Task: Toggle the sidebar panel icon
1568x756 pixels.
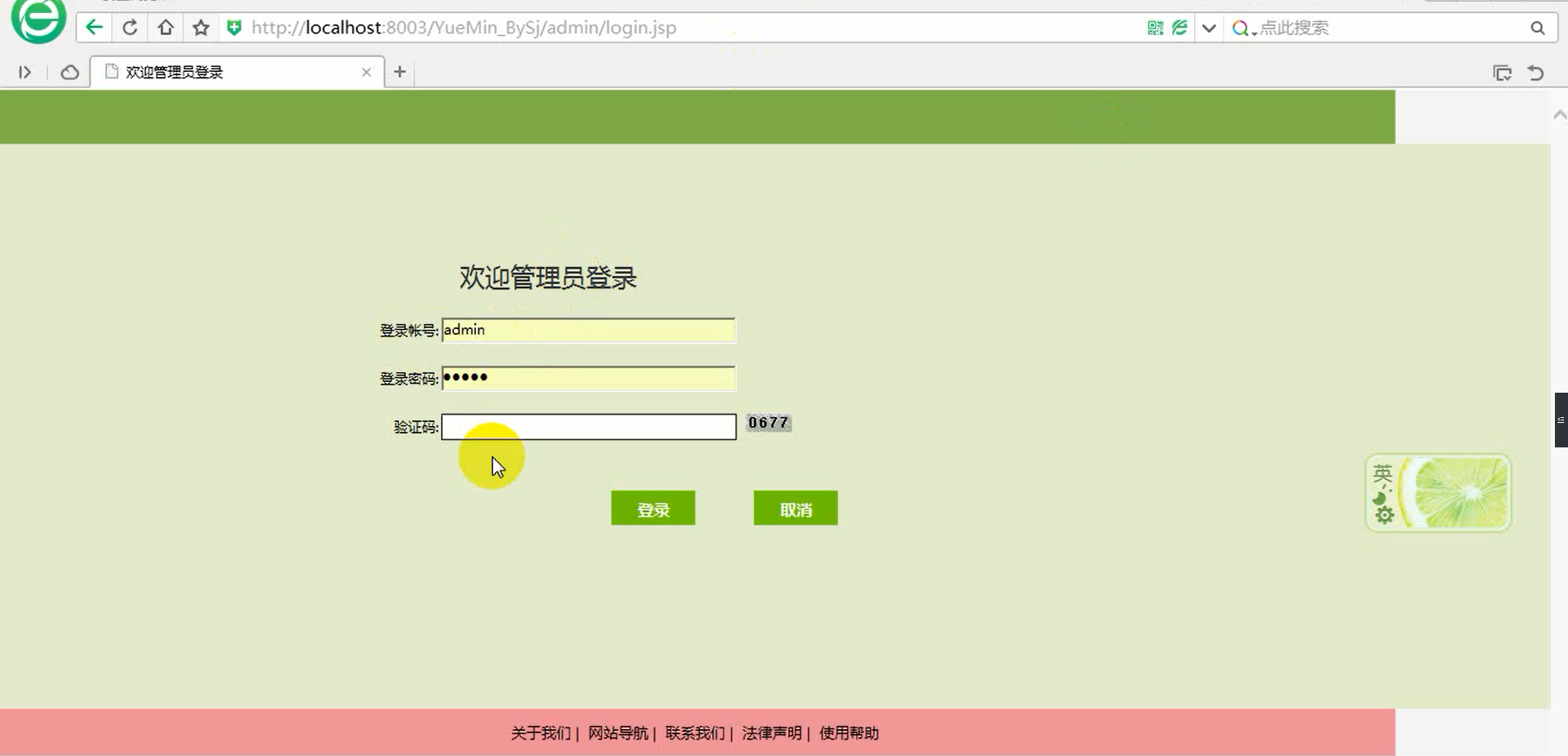Action: point(24,73)
